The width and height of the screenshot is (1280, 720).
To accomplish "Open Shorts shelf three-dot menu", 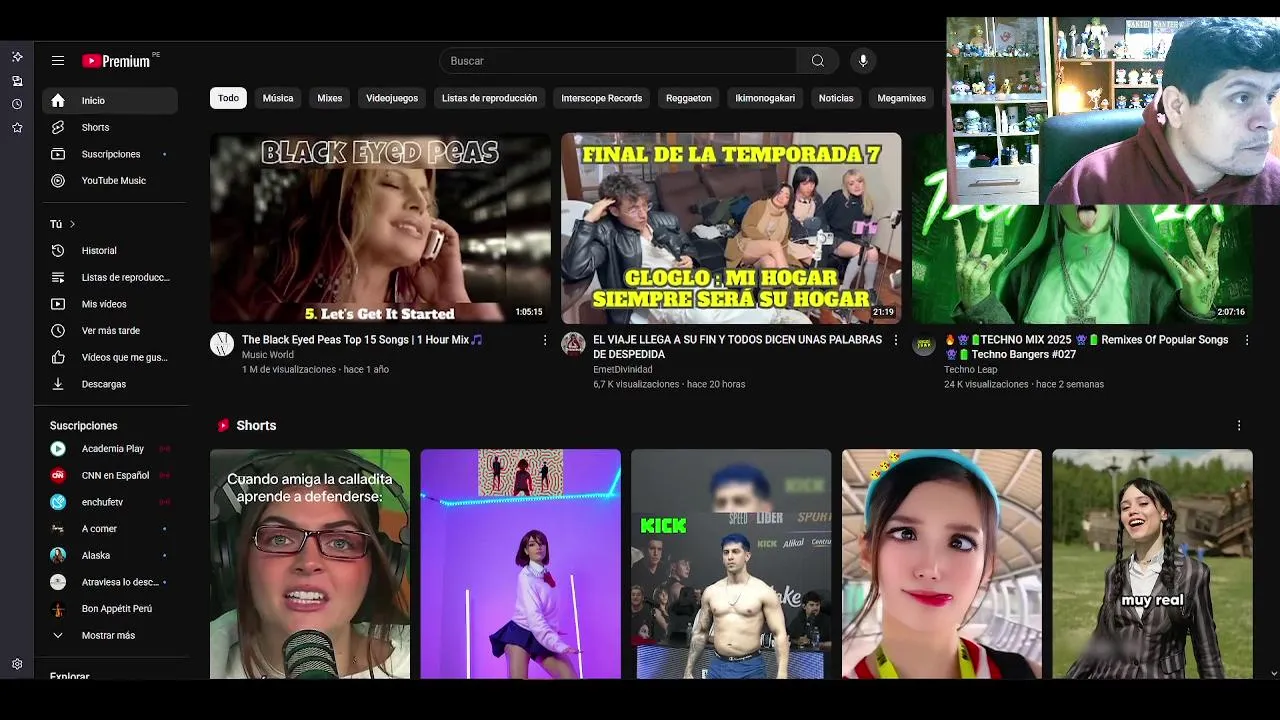I will 1239,426.
